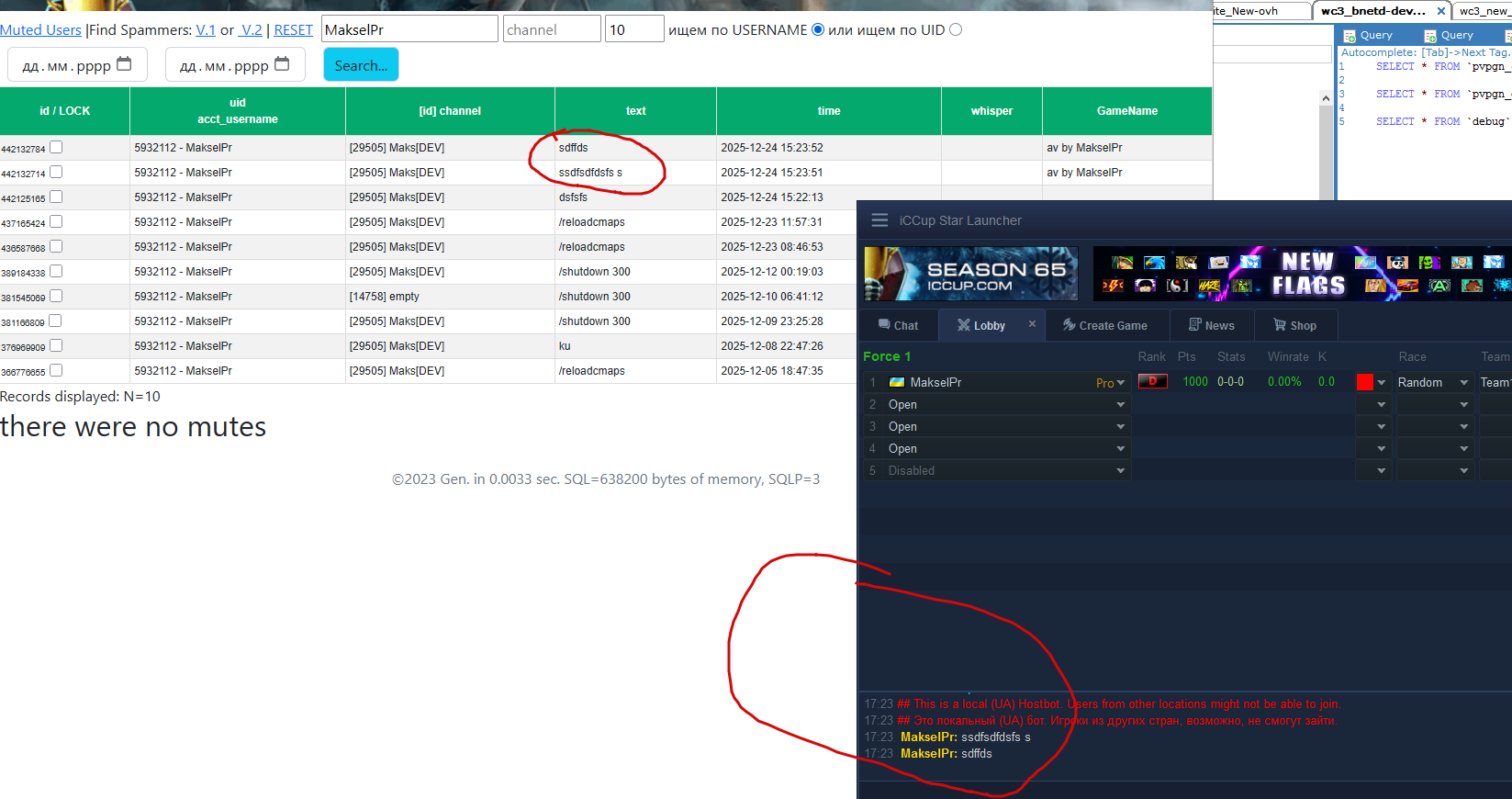Click the record limit field showing 10

(x=634, y=29)
